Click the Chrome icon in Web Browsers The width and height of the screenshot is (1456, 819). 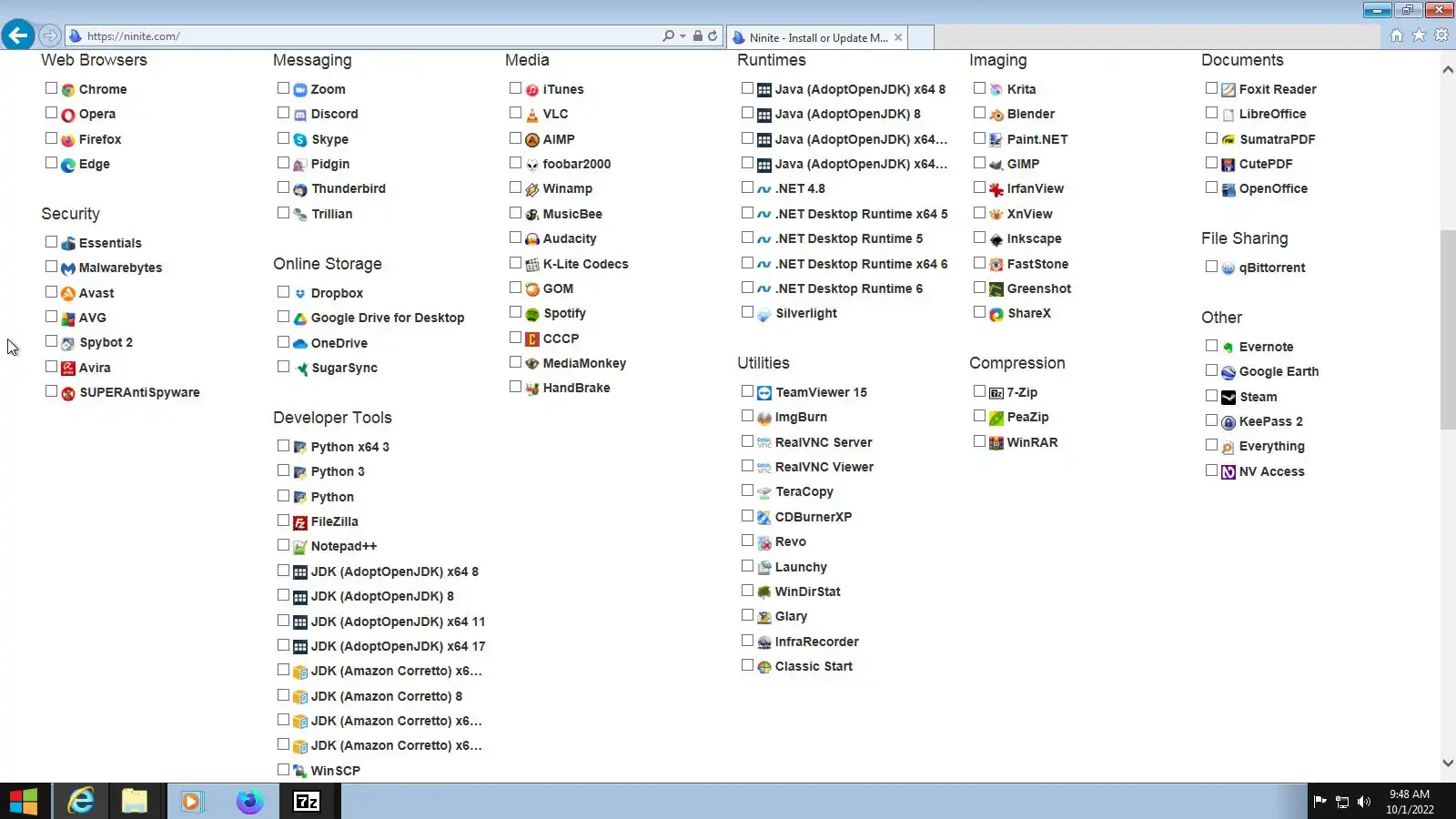[x=68, y=90]
